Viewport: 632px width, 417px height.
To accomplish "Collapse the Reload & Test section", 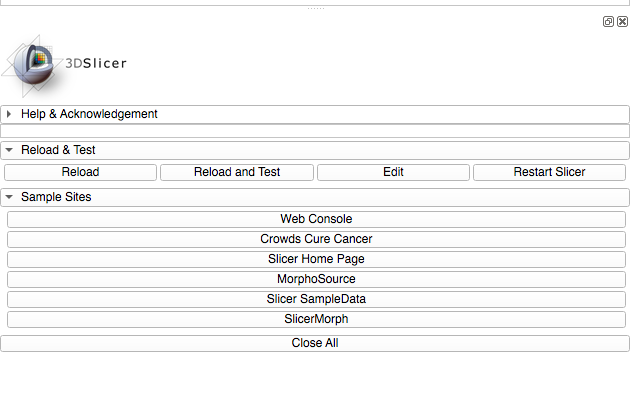I will (x=9, y=150).
